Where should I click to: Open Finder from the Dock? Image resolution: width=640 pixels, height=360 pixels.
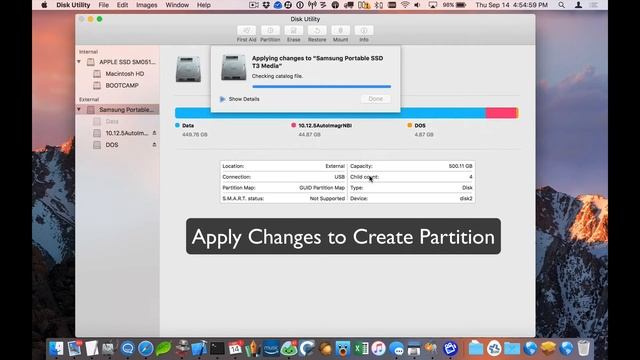(x=56, y=348)
